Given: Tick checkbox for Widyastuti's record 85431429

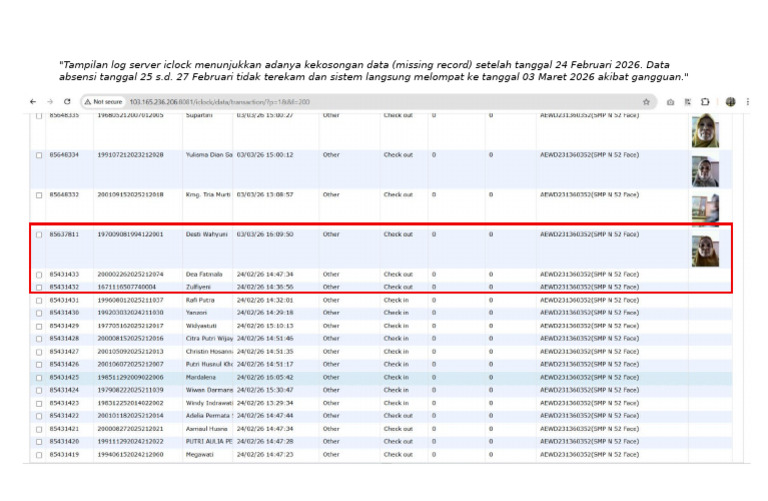Looking at the screenshot, I should (39, 326).
